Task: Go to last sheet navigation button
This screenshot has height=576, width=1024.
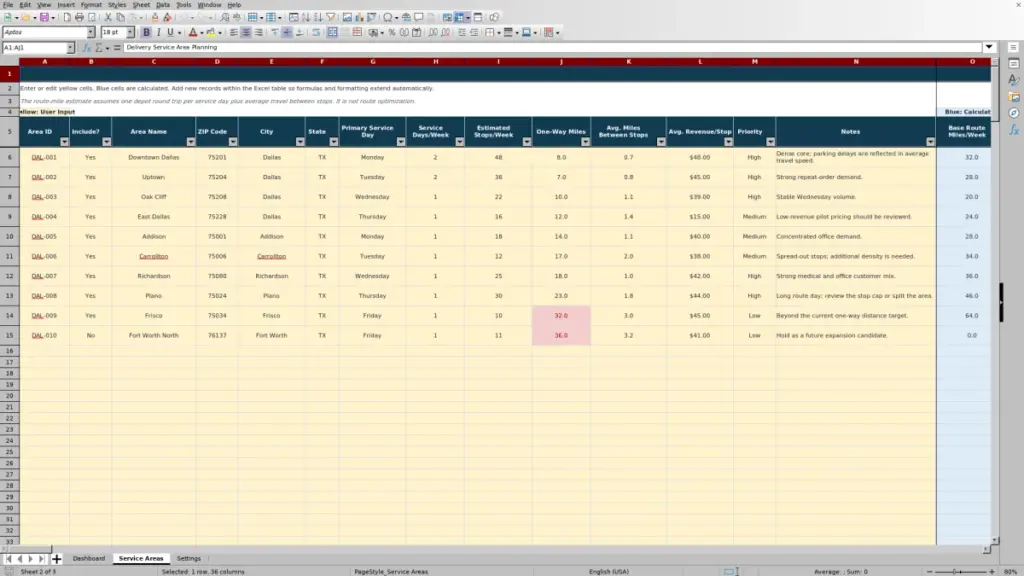Action: pyautogui.click(x=41, y=559)
